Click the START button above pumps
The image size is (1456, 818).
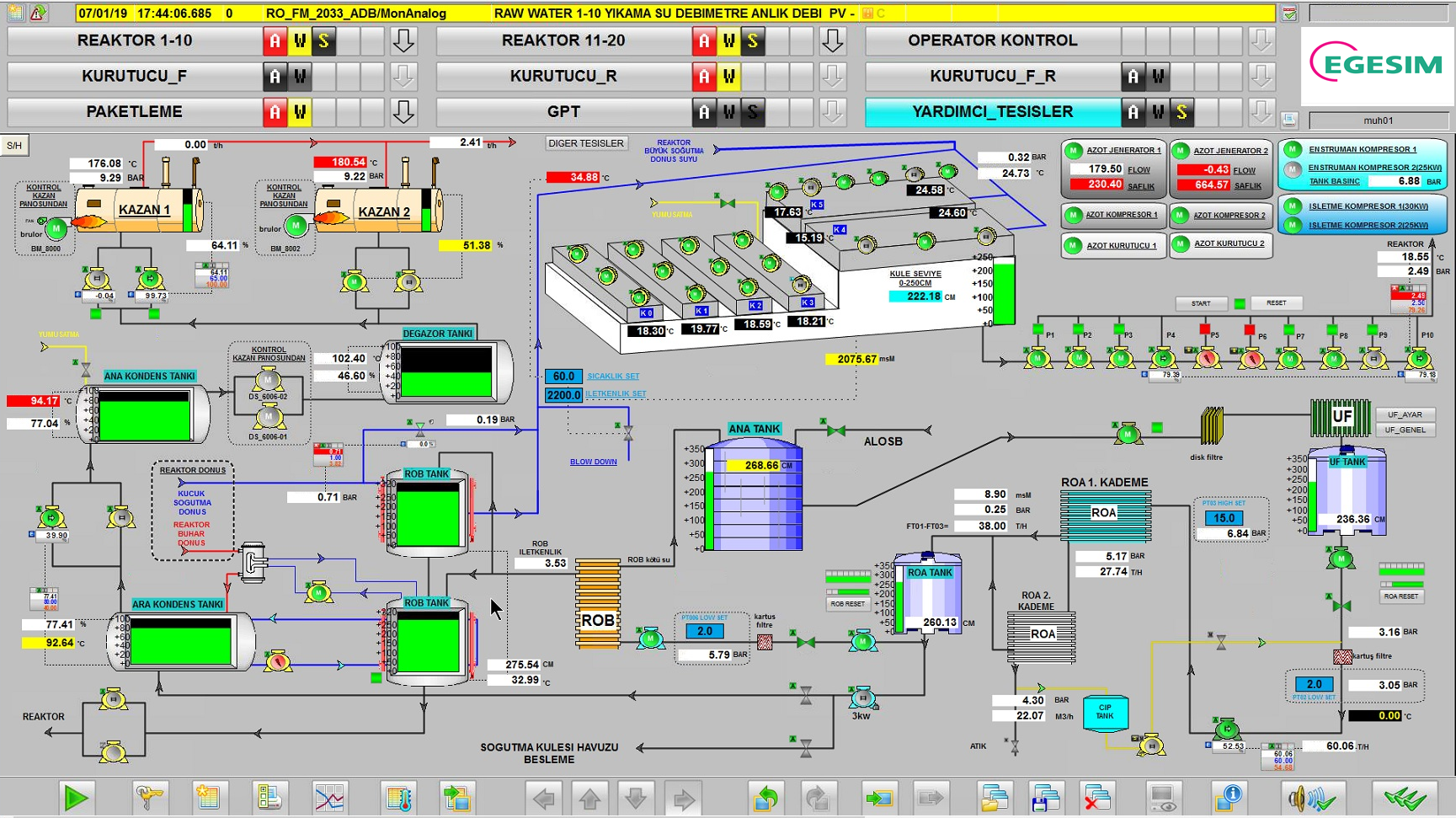(x=1201, y=303)
